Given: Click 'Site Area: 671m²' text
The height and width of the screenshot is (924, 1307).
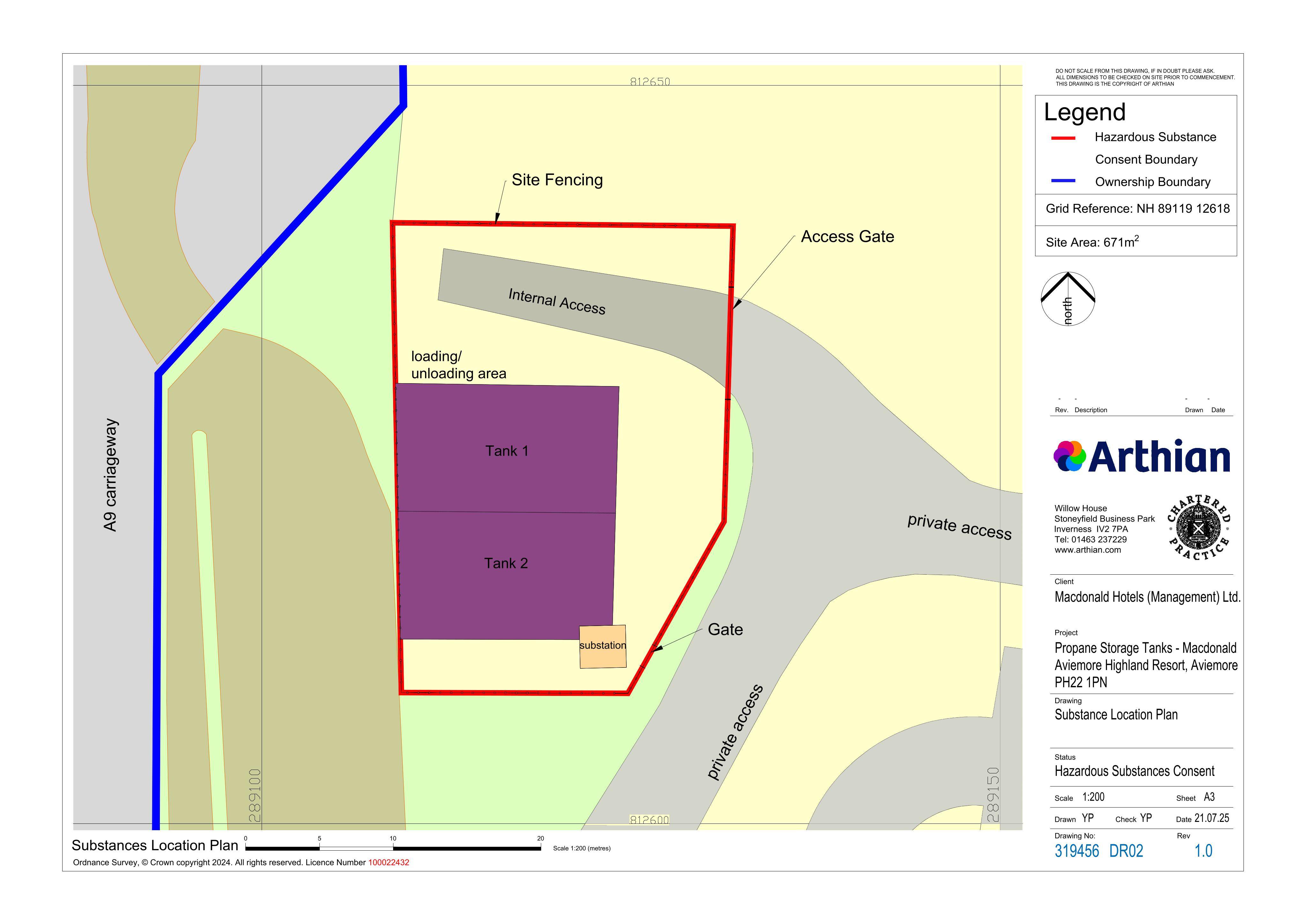Looking at the screenshot, I should 1092,242.
